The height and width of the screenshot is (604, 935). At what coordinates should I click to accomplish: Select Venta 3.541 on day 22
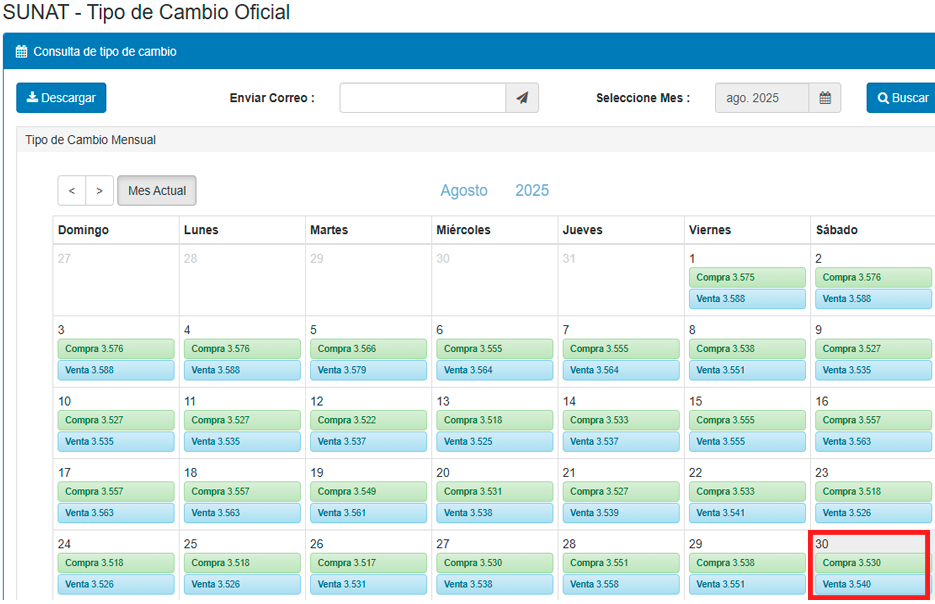coord(747,513)
